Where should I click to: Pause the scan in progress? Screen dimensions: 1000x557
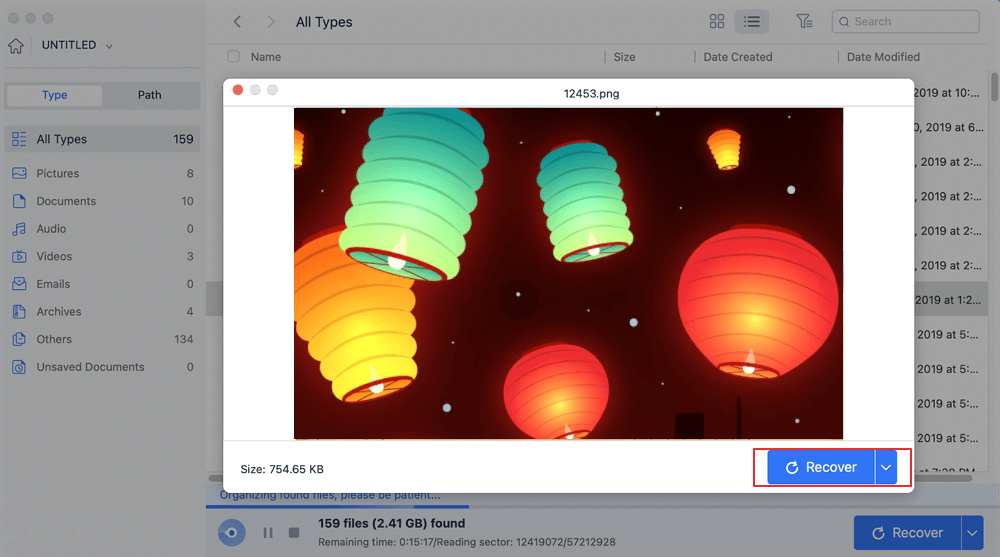pyautogui.click(x=268, y=533)
